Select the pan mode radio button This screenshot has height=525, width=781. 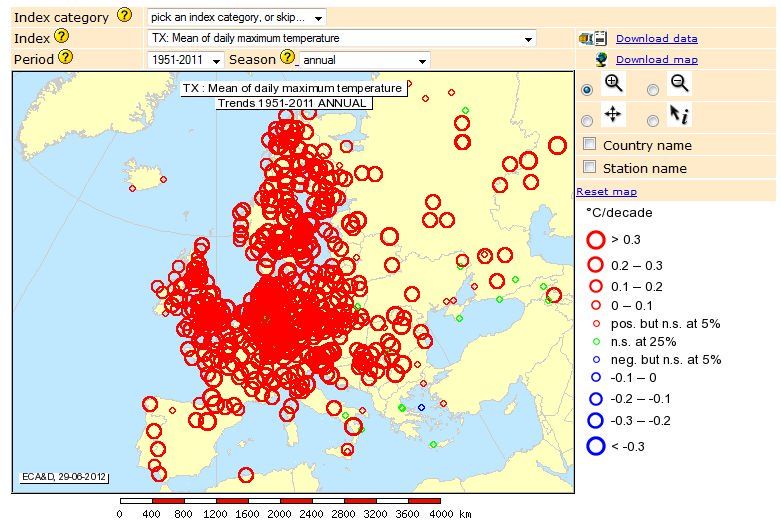click(587, 121)
